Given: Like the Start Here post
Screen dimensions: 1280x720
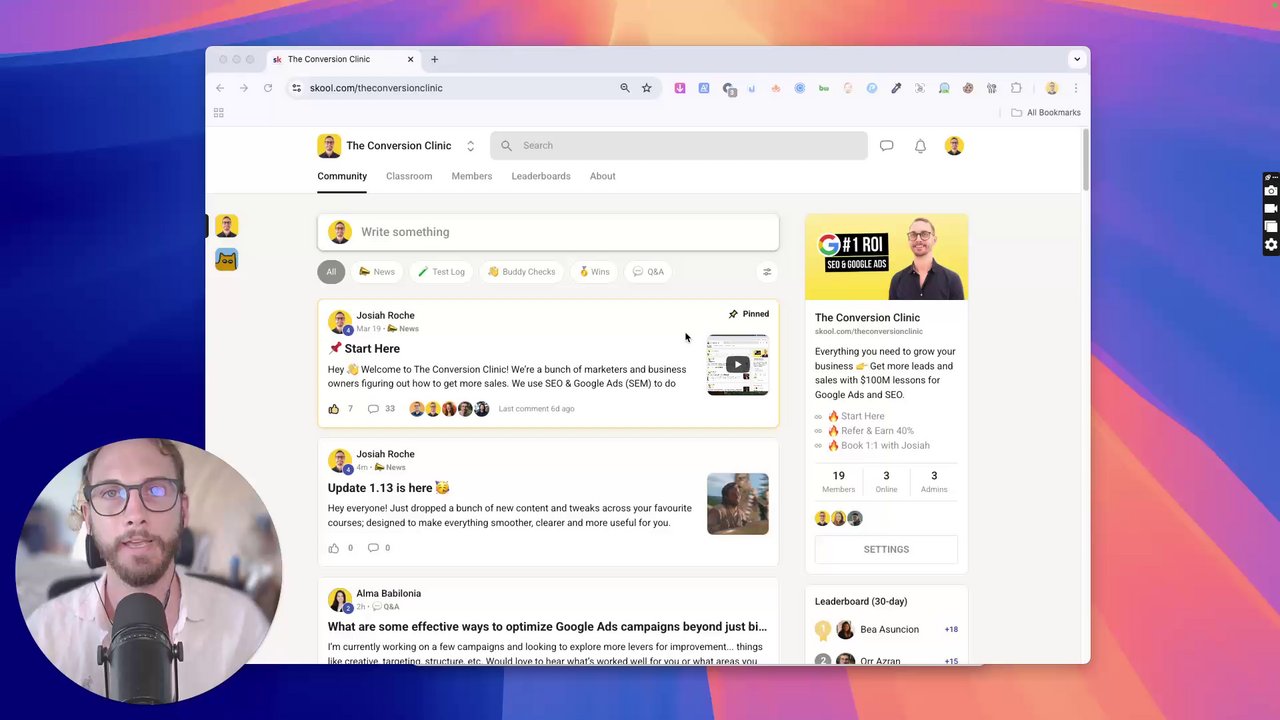Looking at the screenshot, I should [x=334, y=409].
